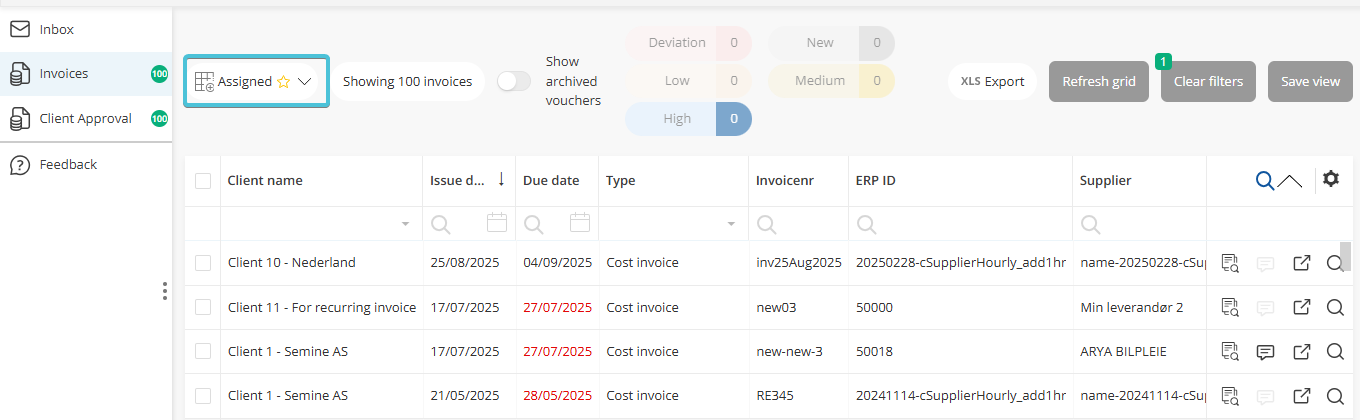Click the Clear filters button

1208,82
